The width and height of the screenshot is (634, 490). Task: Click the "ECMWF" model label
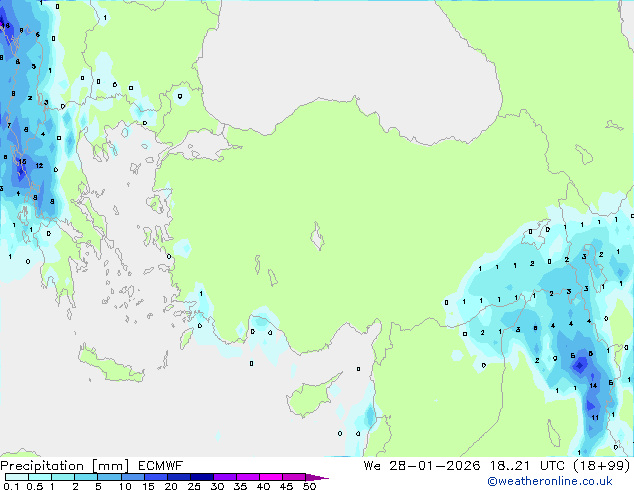click(x=161, y=466)
